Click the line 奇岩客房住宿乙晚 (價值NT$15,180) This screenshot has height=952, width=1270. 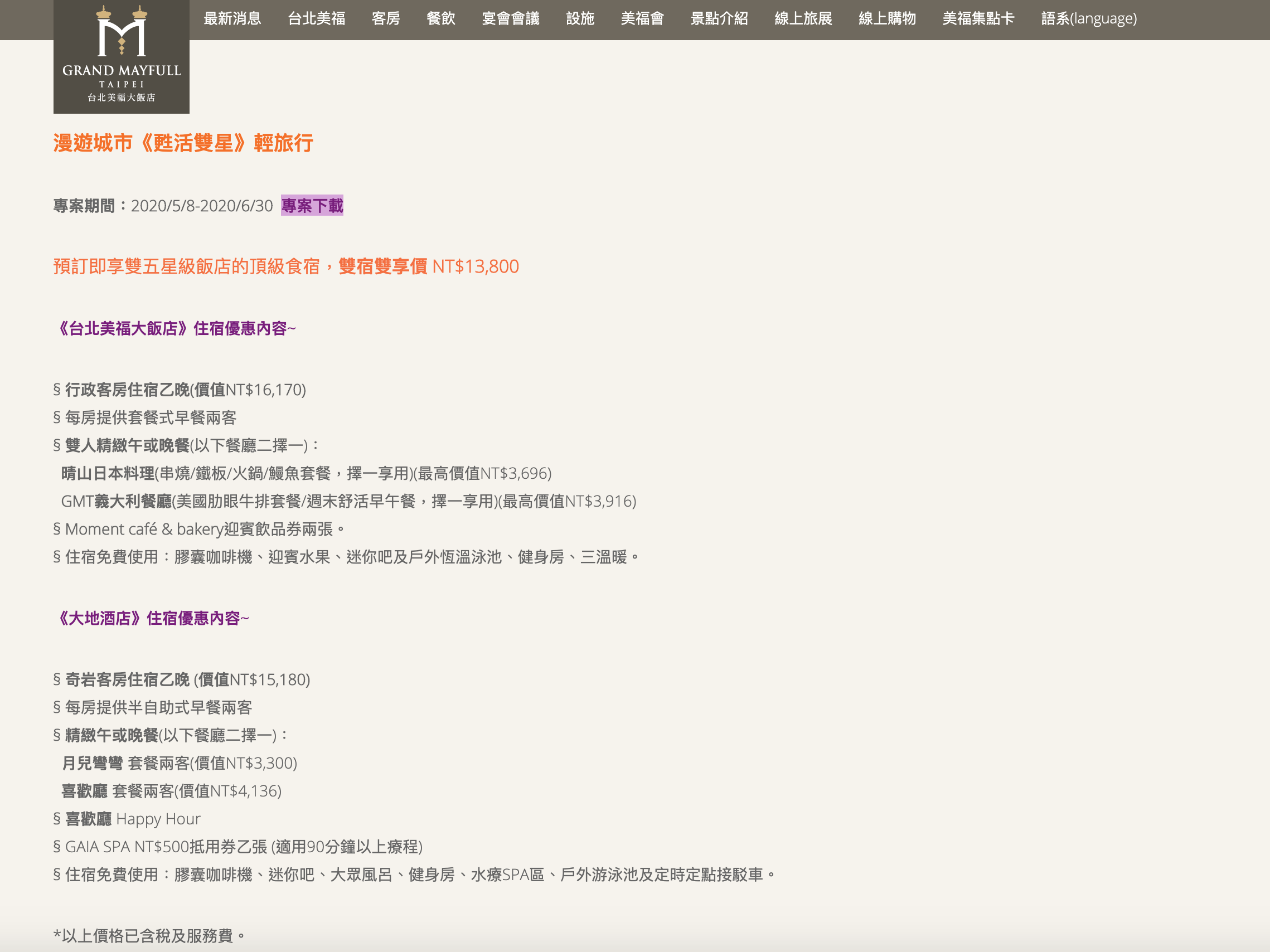[182, 679]
